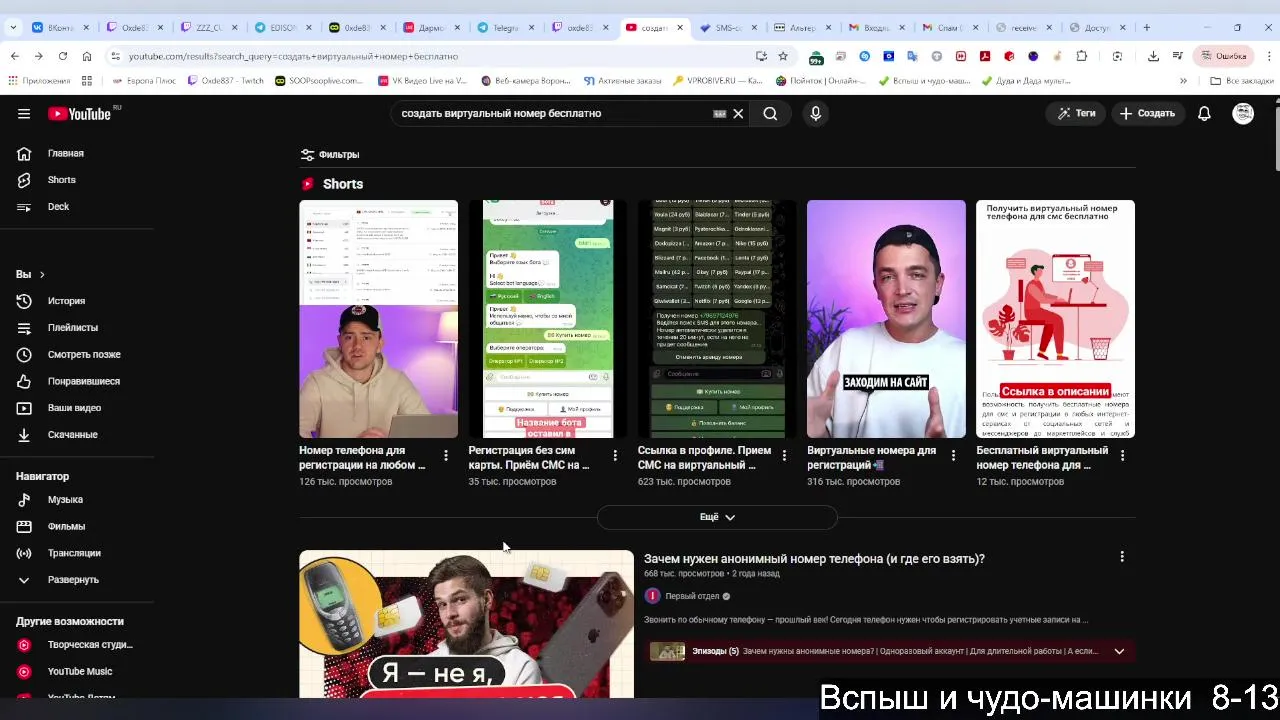The width and height of the screenshot is (1280, 720).
Task: Open Плейлисты in the sidebar
Action: pyautogui.click(x=77, y=328)
